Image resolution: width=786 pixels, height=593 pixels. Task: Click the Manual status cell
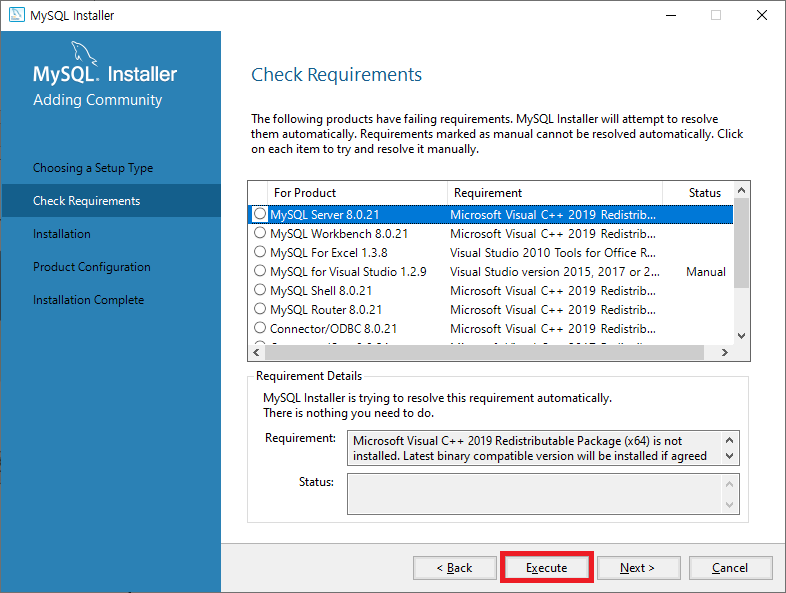[706, 272]
